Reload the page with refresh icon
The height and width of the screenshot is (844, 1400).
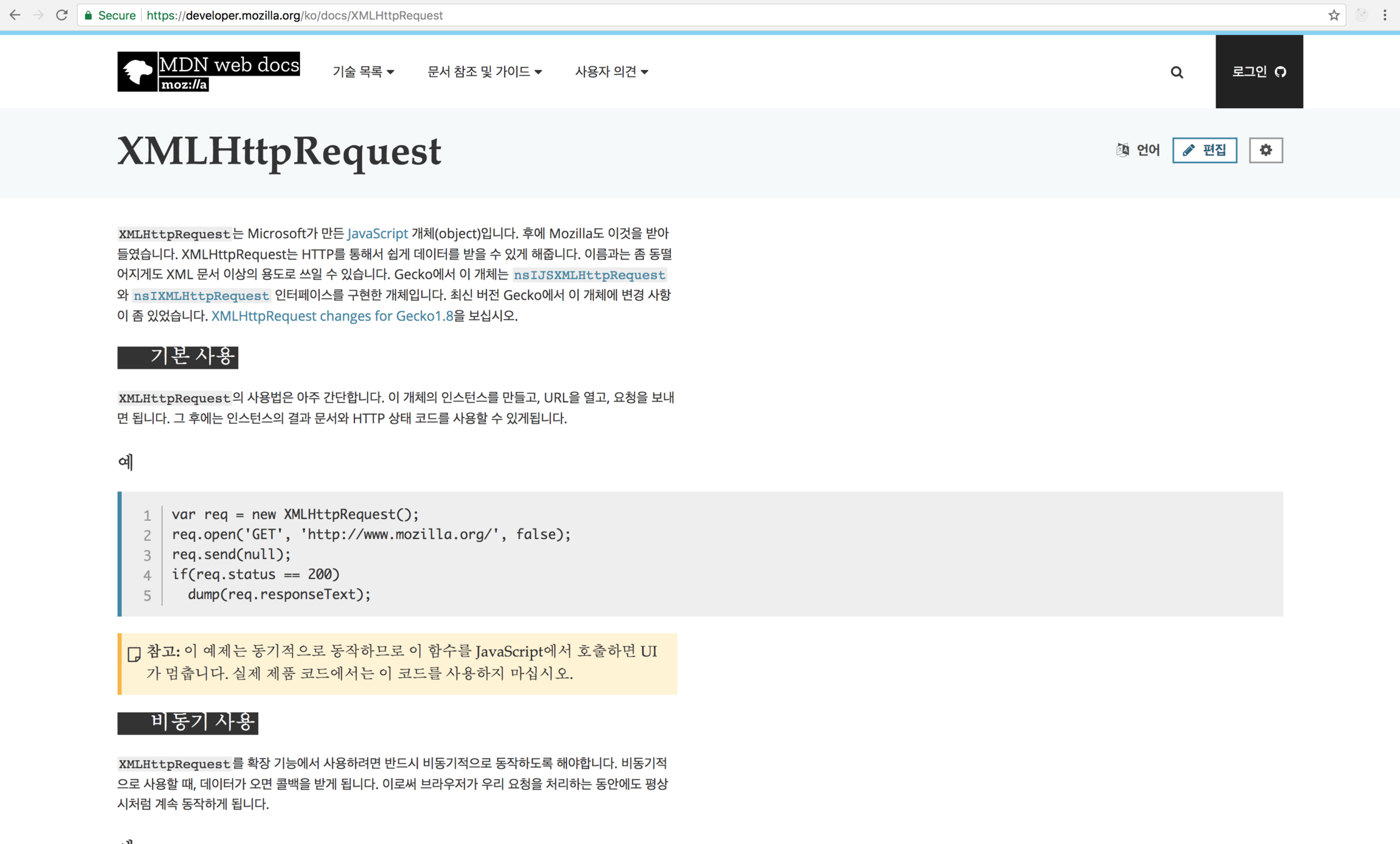click(61, 15)
